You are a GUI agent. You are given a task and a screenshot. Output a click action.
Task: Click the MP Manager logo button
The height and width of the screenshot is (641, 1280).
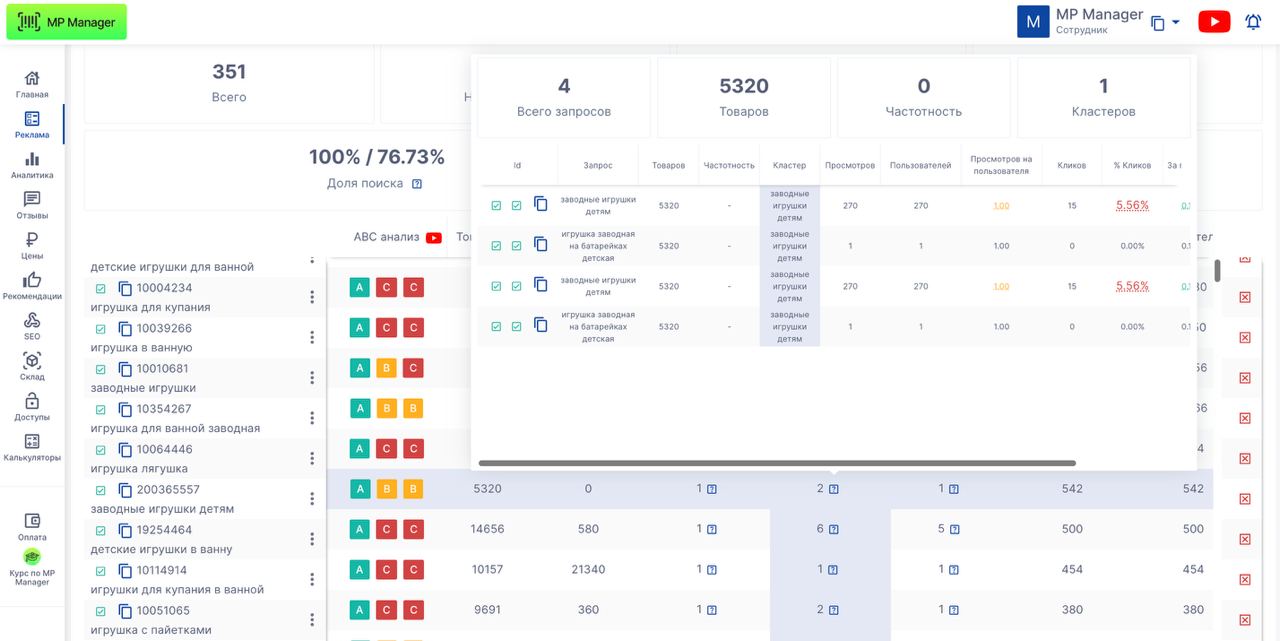[67, 22]
